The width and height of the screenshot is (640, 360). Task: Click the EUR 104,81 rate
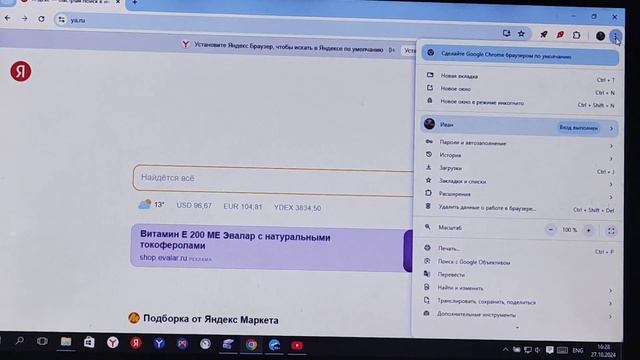[x=242, y=207]
